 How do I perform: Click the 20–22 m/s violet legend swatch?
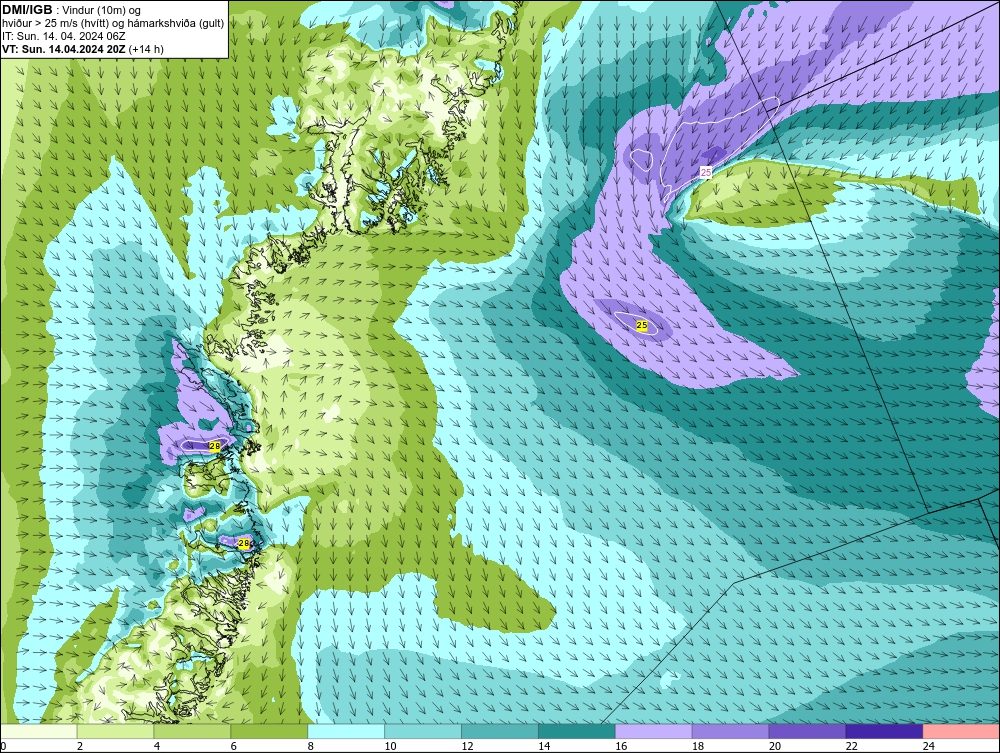point(807,731)
